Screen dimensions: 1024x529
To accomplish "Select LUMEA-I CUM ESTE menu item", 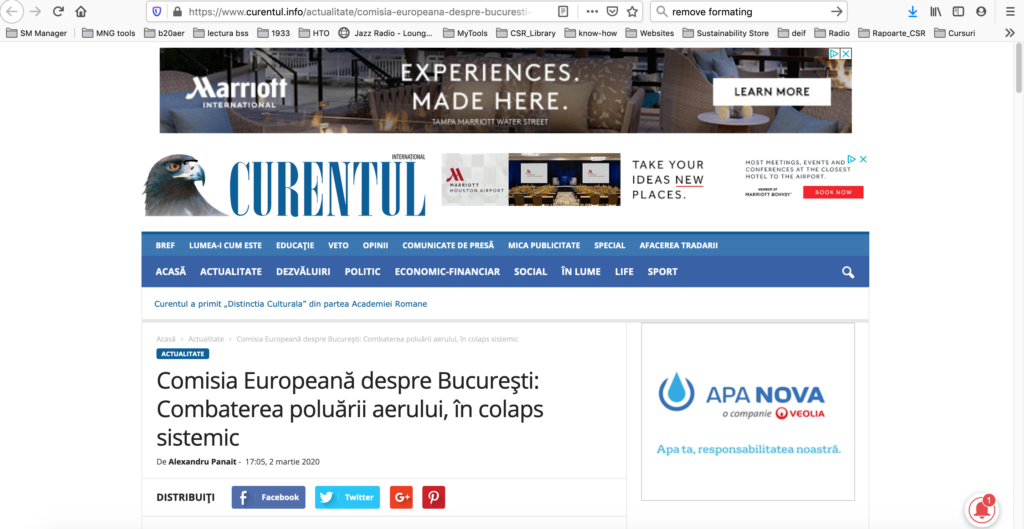I will pos(225,246).
